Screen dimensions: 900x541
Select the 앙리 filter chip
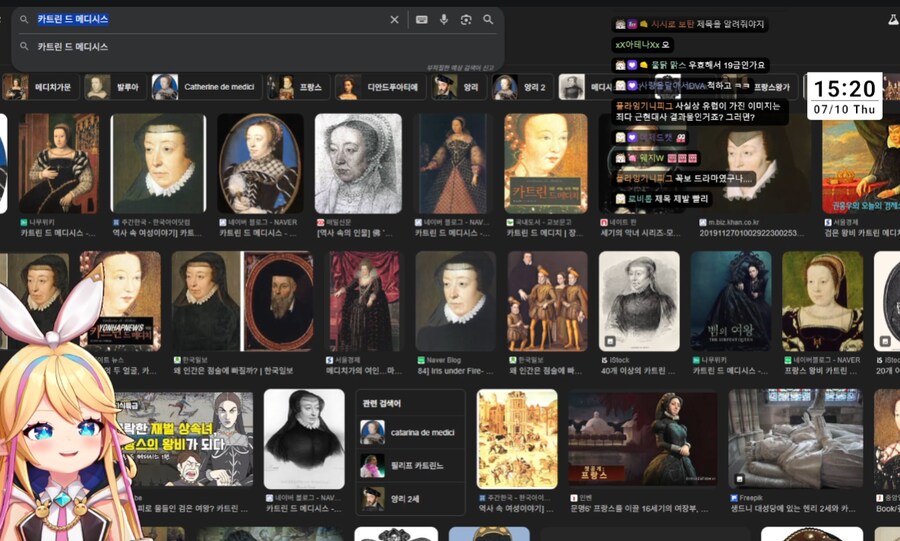[x=458, y=87]
